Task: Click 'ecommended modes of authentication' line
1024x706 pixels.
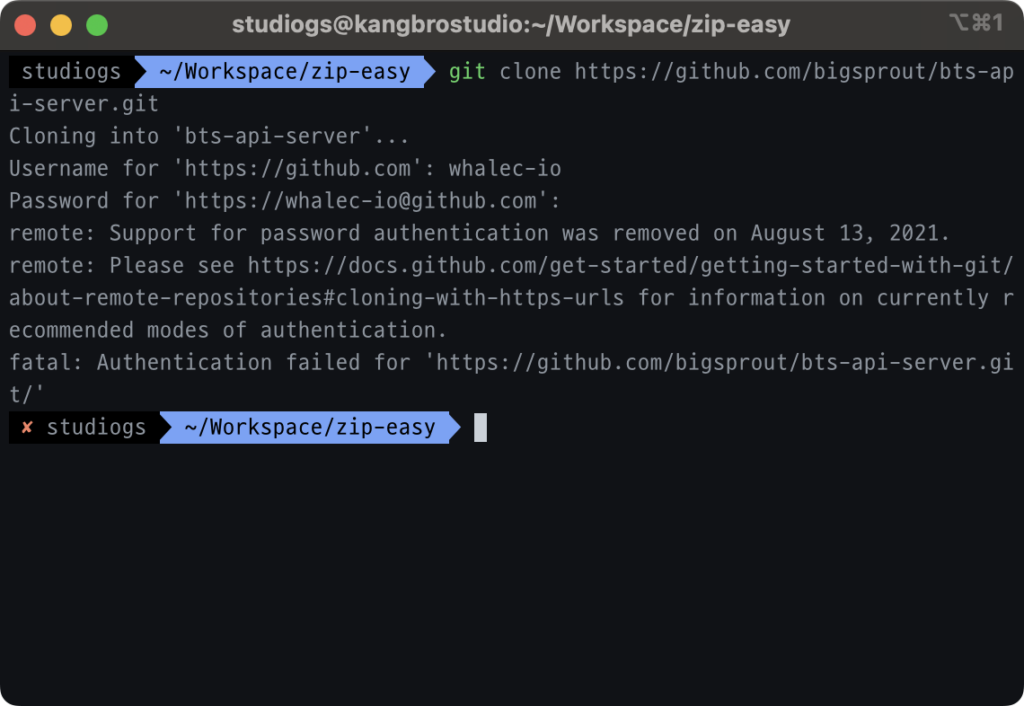Action: click(x=228, y=330)
